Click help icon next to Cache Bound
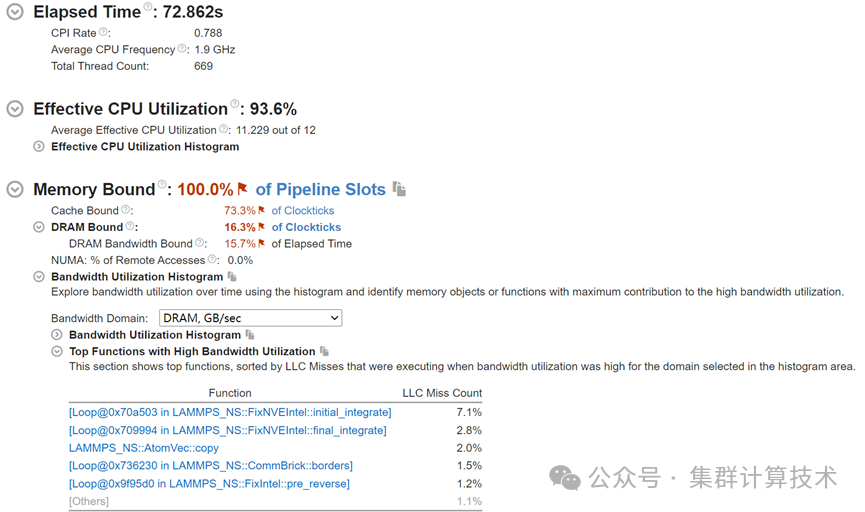The height and width of the screenshot is (512, 865). pyautogui.click(x=126, y=210)
